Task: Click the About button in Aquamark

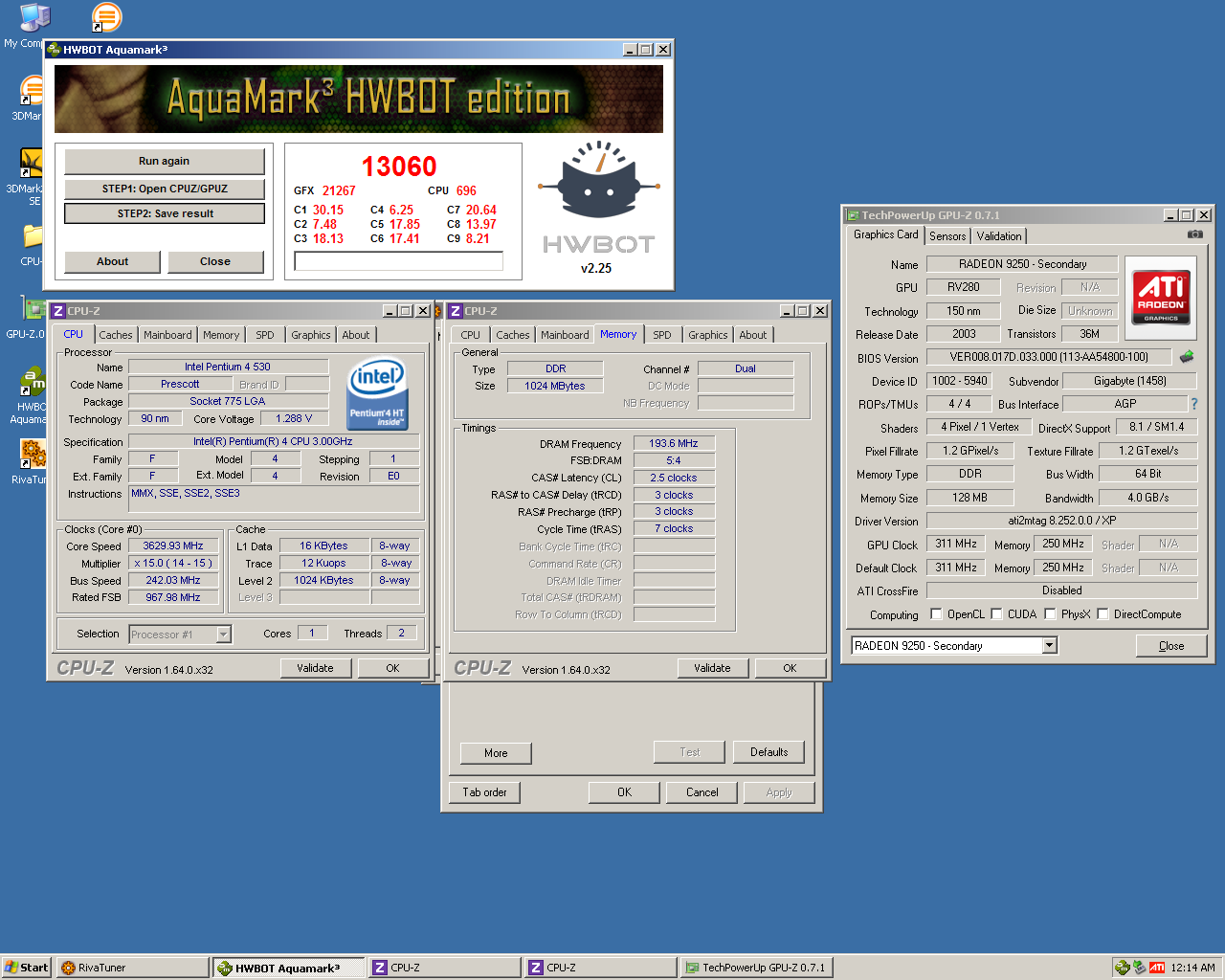Action: pos(112,261)
